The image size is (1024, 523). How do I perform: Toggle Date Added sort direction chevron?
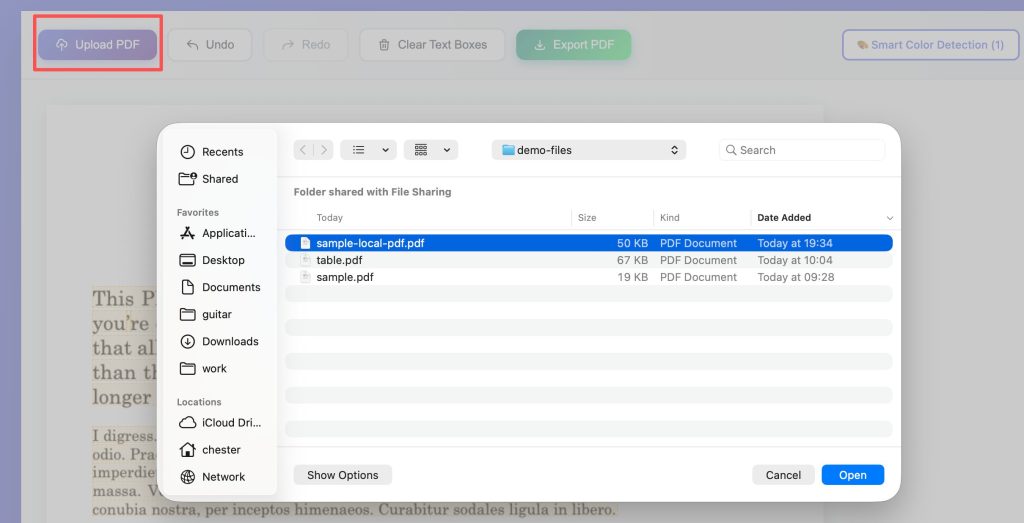tap(889, 218)
